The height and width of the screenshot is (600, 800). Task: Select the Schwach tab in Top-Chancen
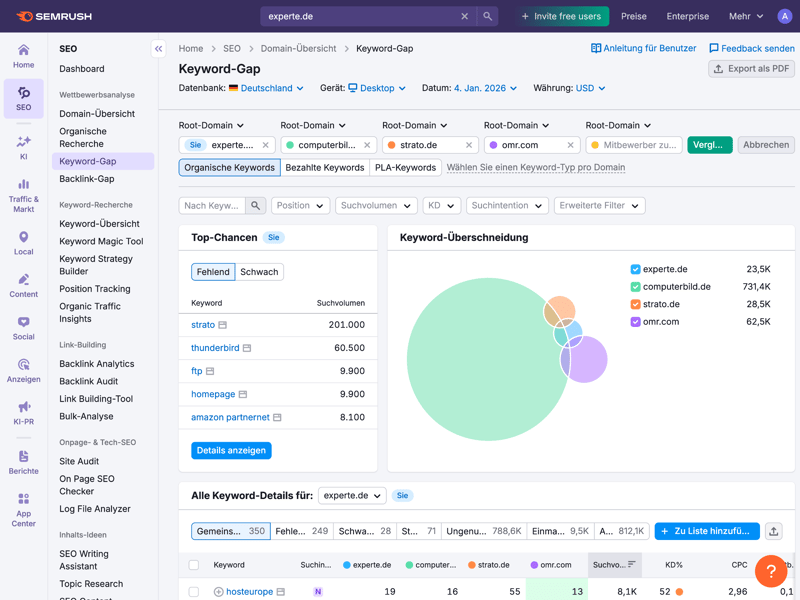point(259,272)
